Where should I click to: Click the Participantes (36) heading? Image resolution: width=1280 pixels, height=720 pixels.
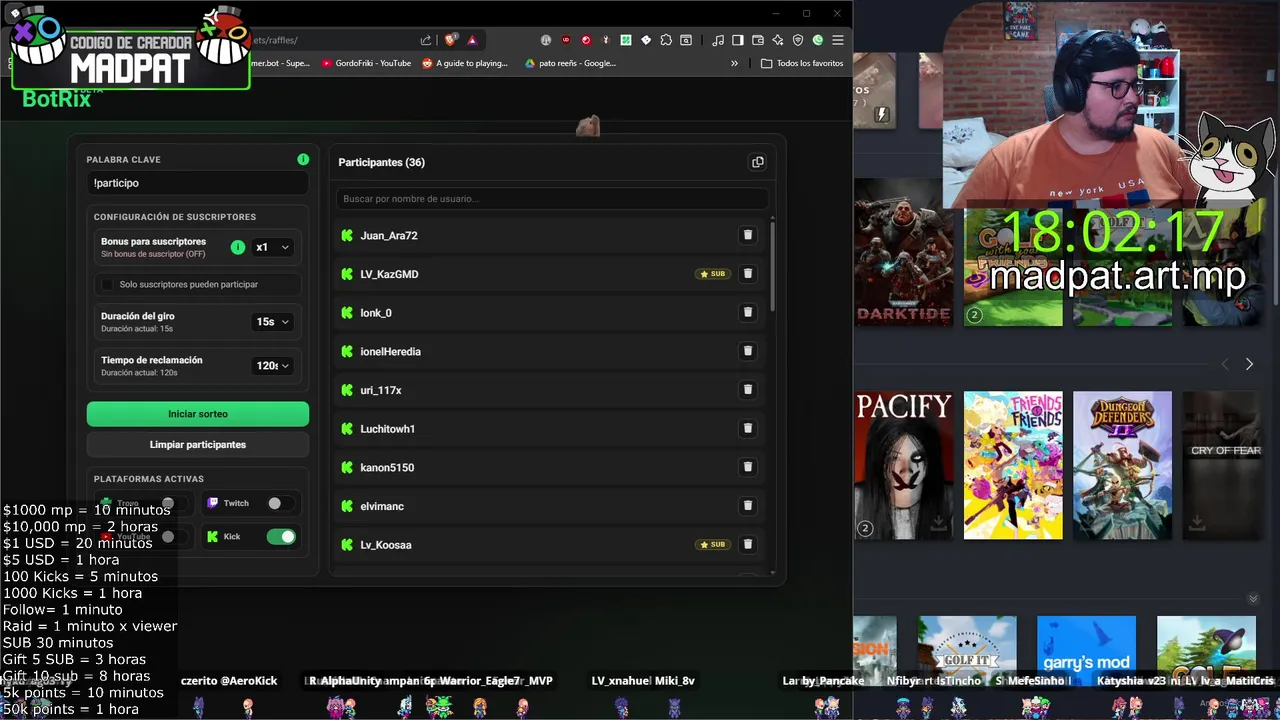click(x=381, y=162)
